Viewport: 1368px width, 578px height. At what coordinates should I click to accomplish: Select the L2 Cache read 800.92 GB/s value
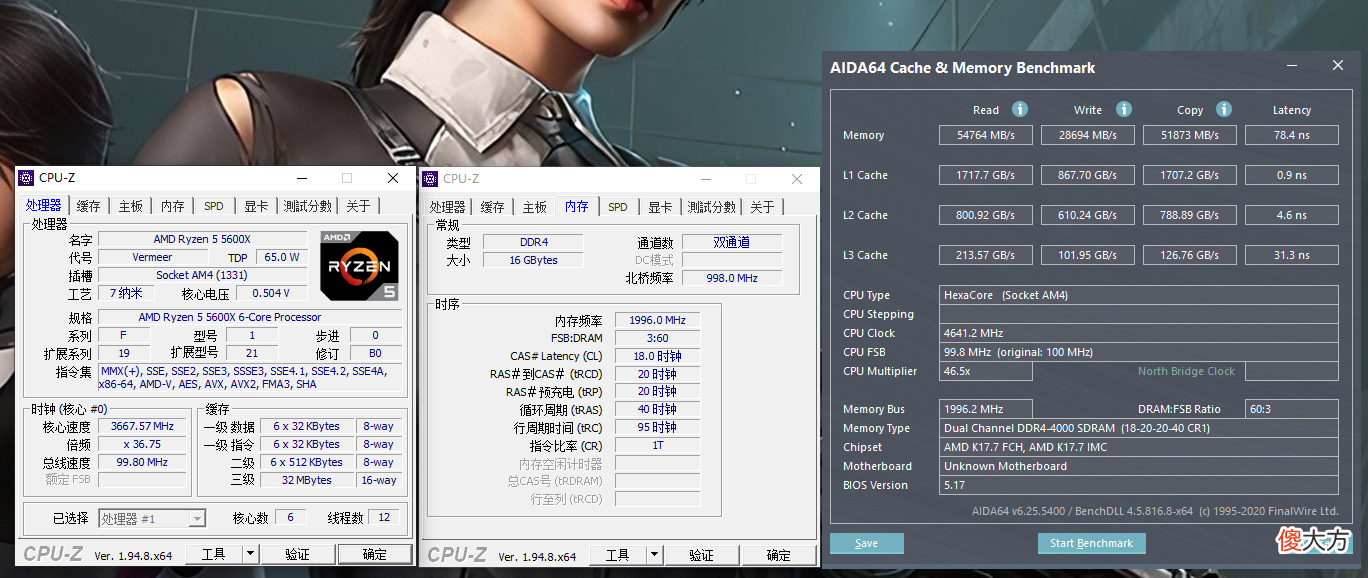coord(986,215)
